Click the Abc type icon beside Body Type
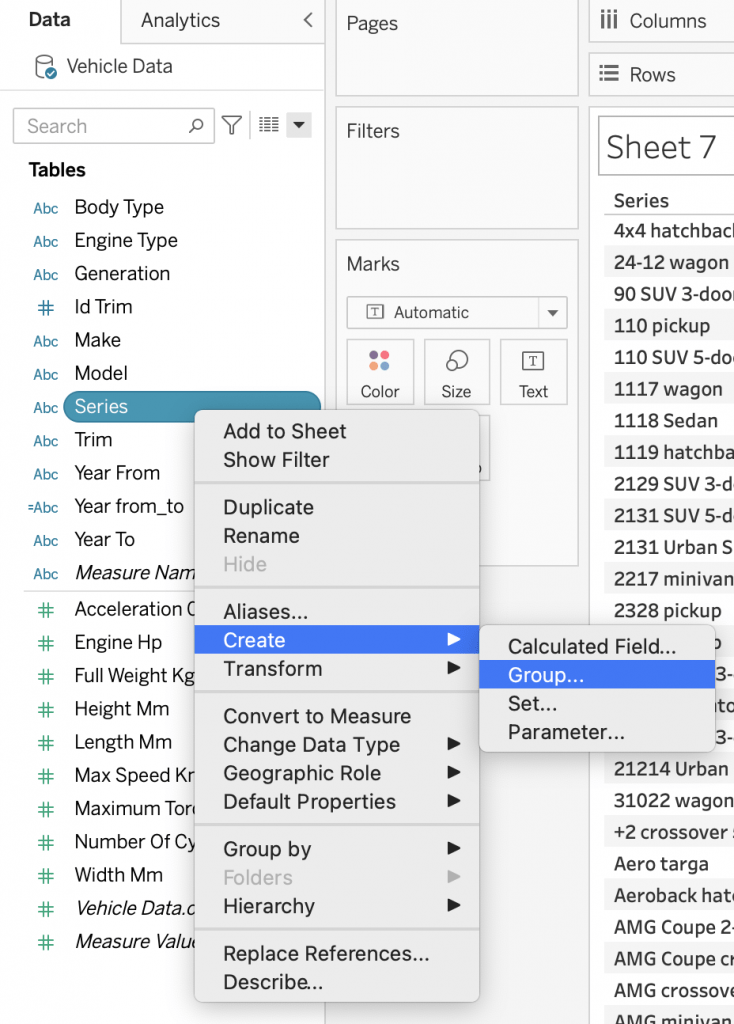 pos(46,208)
